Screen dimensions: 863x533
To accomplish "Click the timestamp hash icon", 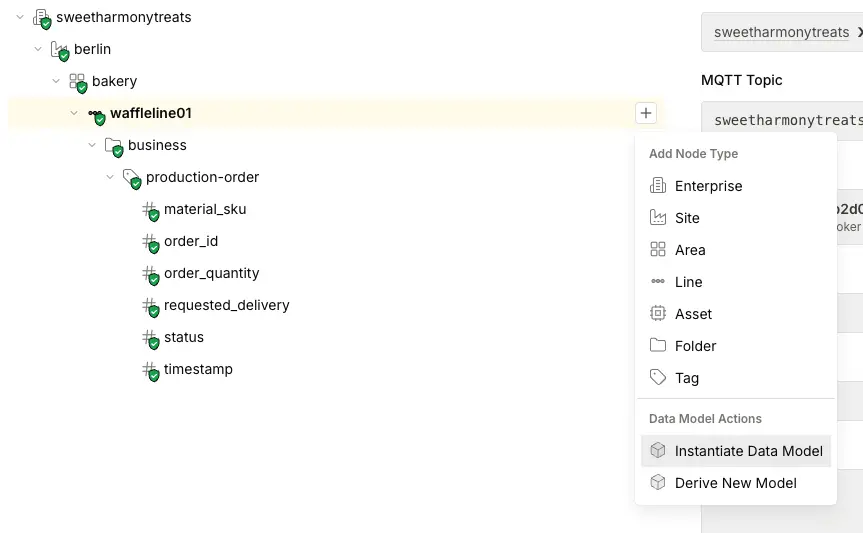I will (150, 370).
